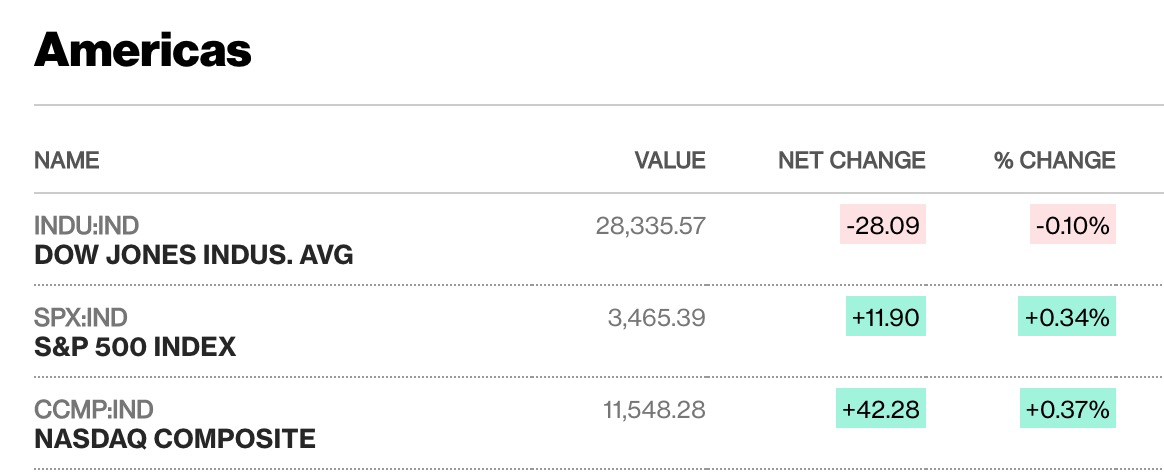Screen dimensions: 1164x476
Task: Click the NET CHANGE column header
Action: [x=851, y=160]
